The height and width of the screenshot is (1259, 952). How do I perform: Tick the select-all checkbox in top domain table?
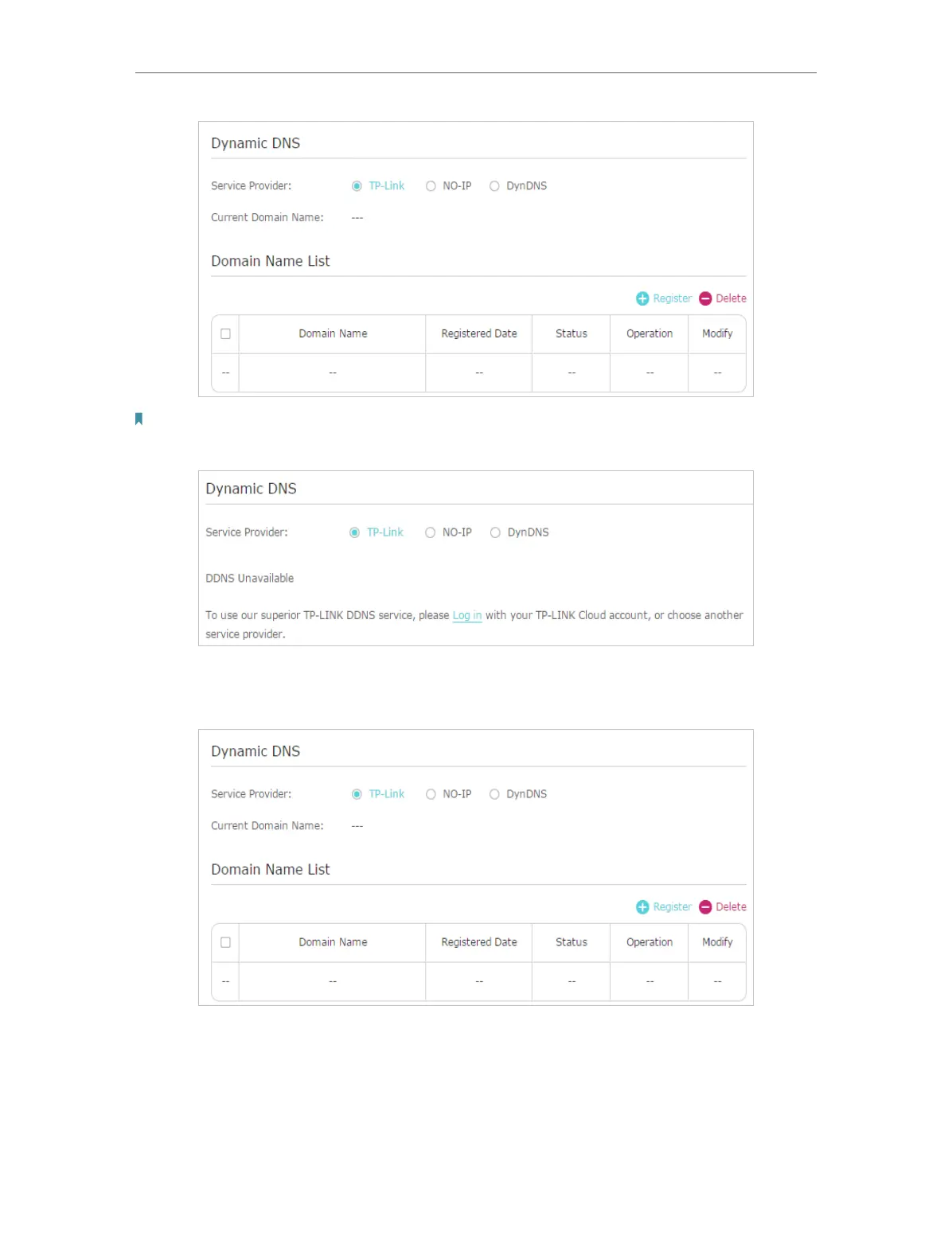point(225,334)
